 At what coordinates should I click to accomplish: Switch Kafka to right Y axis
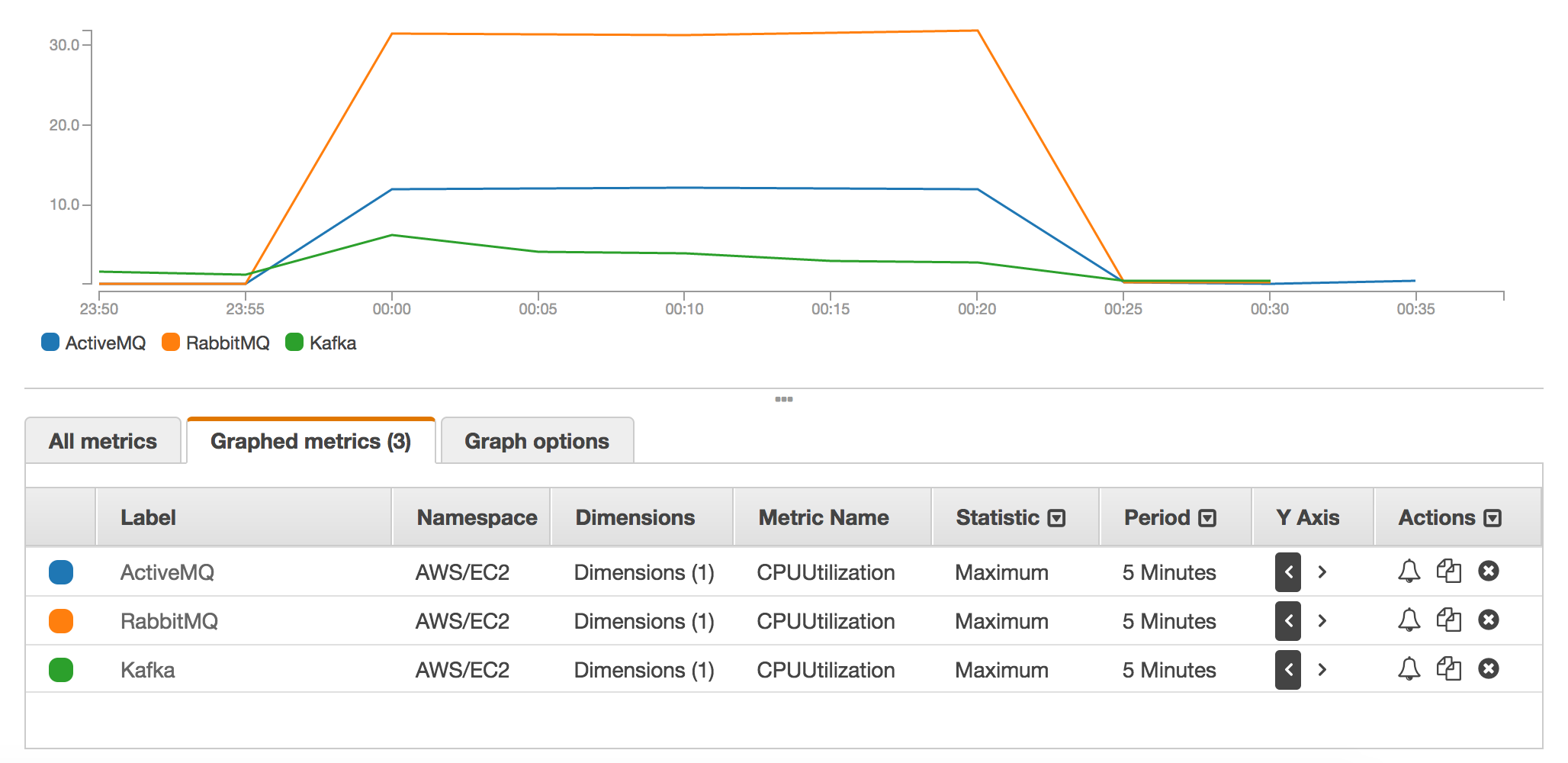(x=1322, y=670)
